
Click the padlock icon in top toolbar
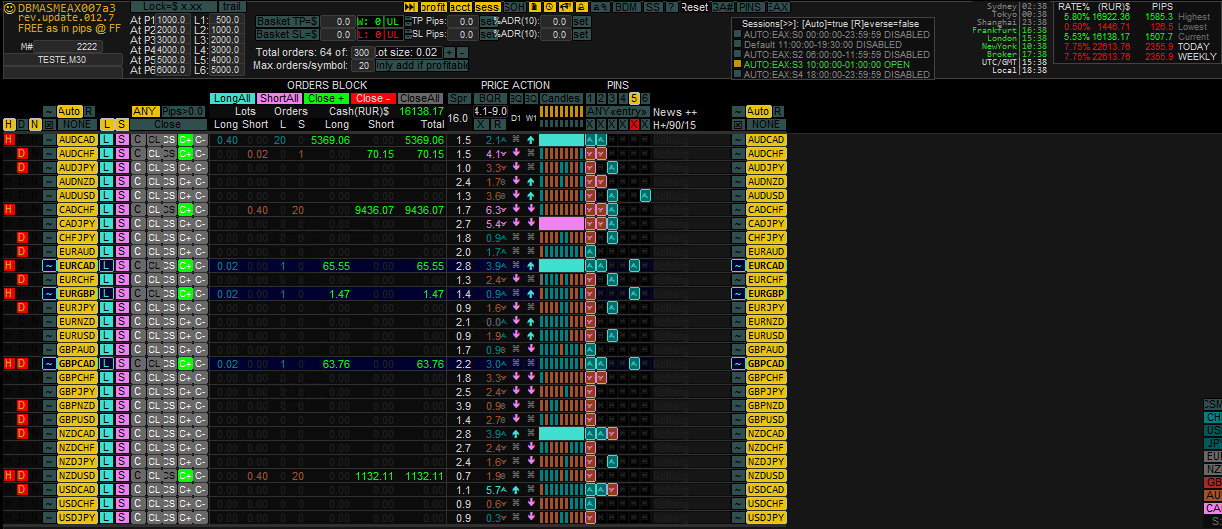[581, 7]
